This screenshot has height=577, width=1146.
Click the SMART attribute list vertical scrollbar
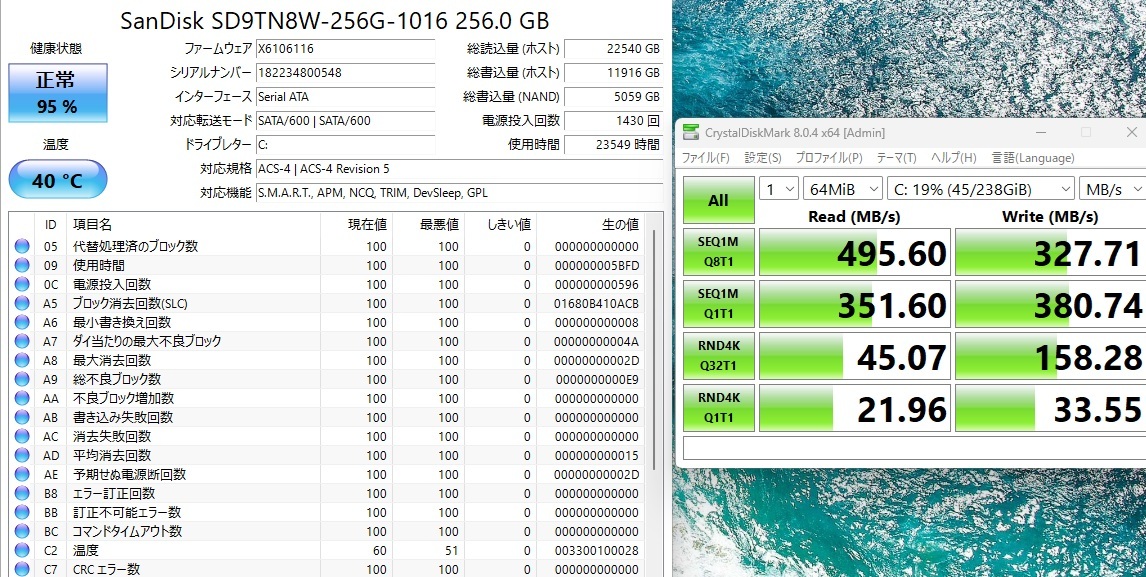click(x=653, y=350)
